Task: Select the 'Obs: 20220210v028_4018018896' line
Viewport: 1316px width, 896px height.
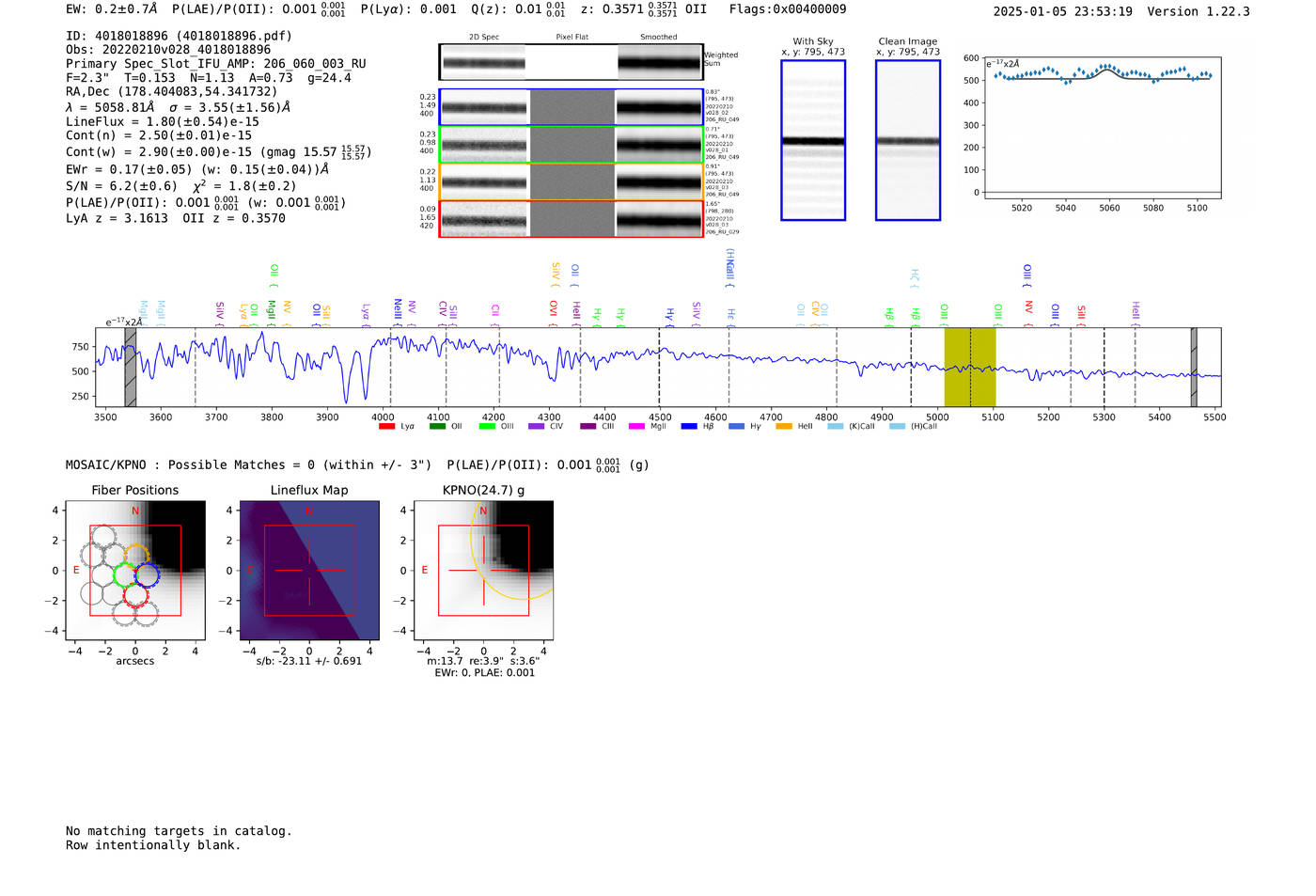Action: point(168,50)
